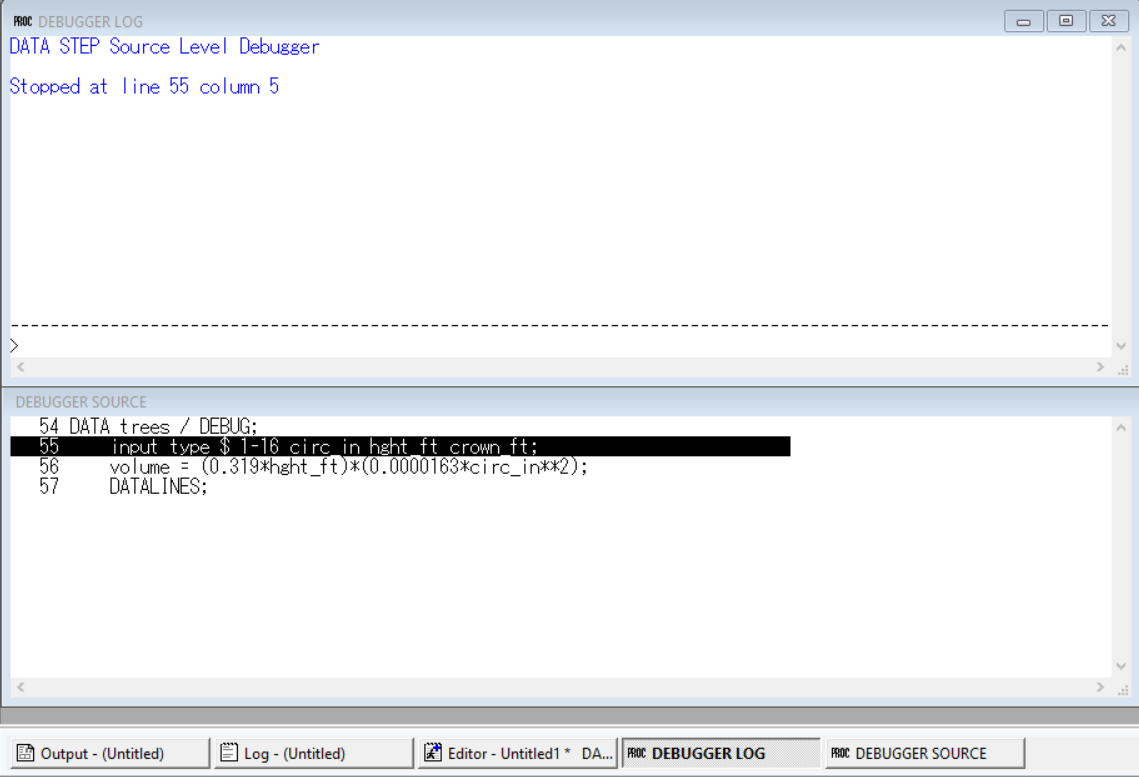The width and height of the screenshot is (1139, 777).
Task: Click line 54 DATA trees / DEBUG statement
Action: 163,427
